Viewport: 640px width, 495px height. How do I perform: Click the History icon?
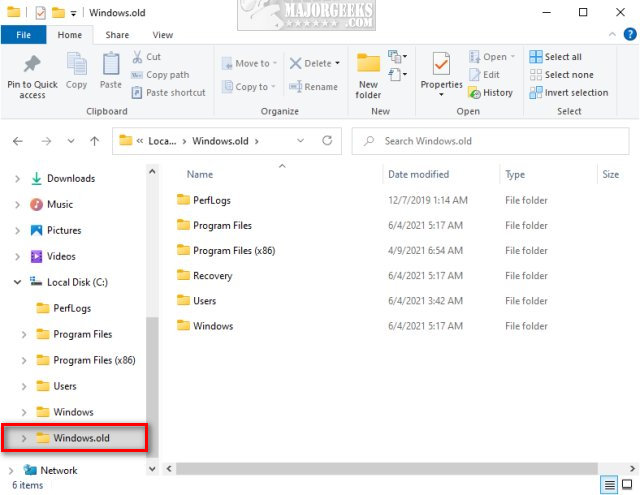pos(474,93)
